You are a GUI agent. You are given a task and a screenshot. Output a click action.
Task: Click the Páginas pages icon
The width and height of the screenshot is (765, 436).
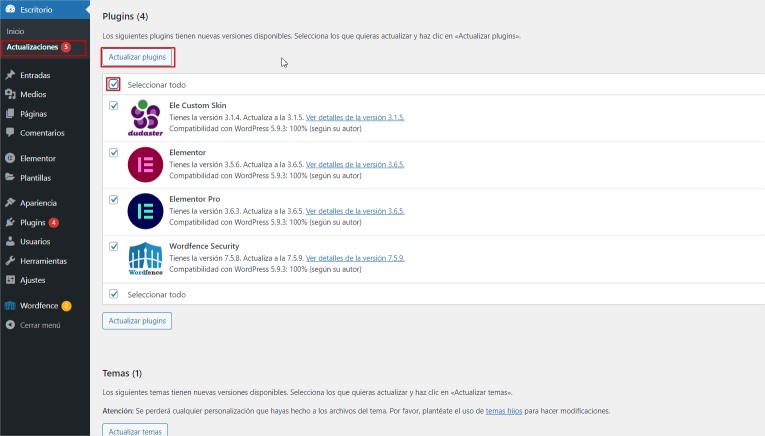[10, 114]
